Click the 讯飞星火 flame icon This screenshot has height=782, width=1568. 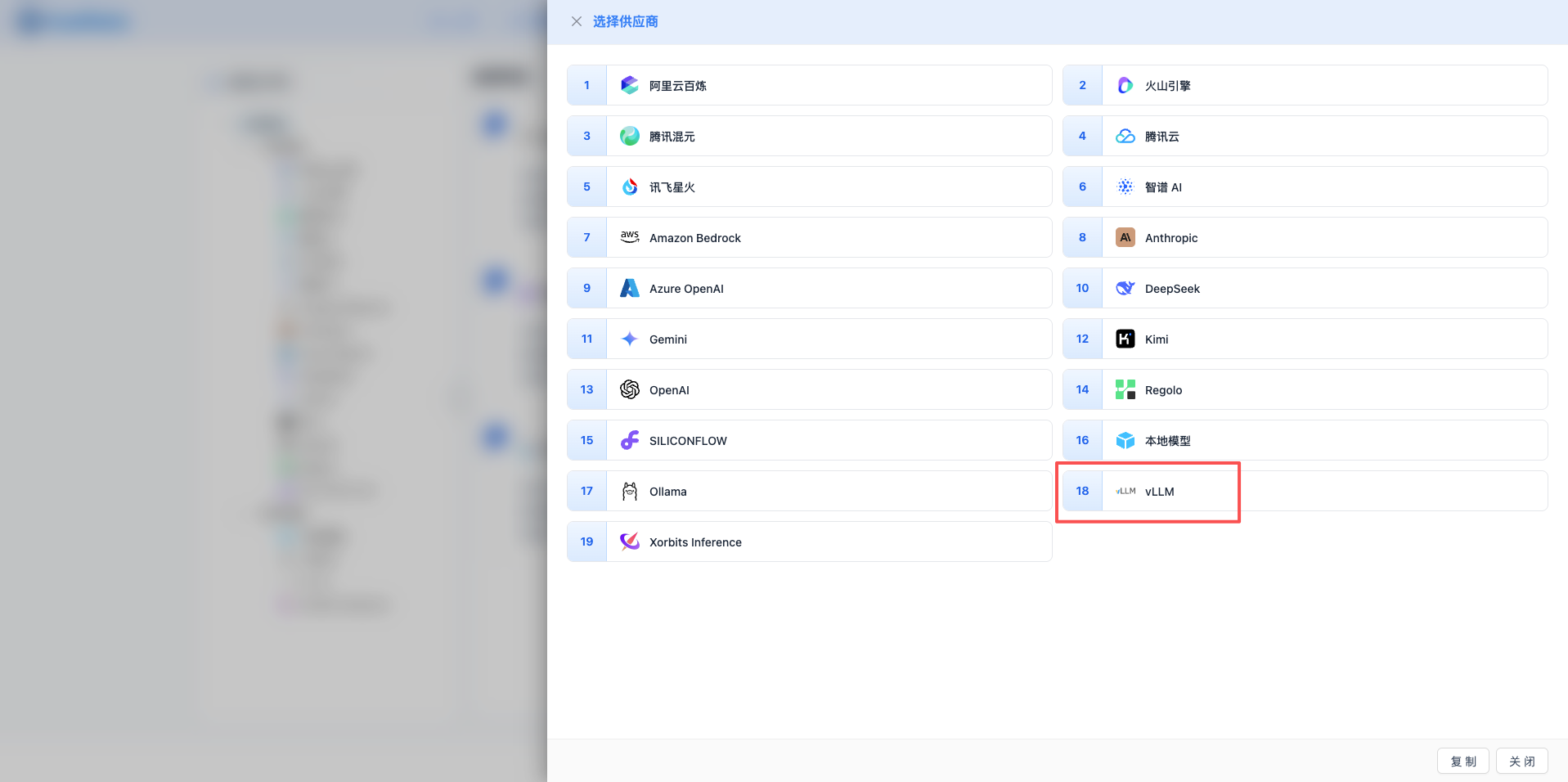[629, 187]
